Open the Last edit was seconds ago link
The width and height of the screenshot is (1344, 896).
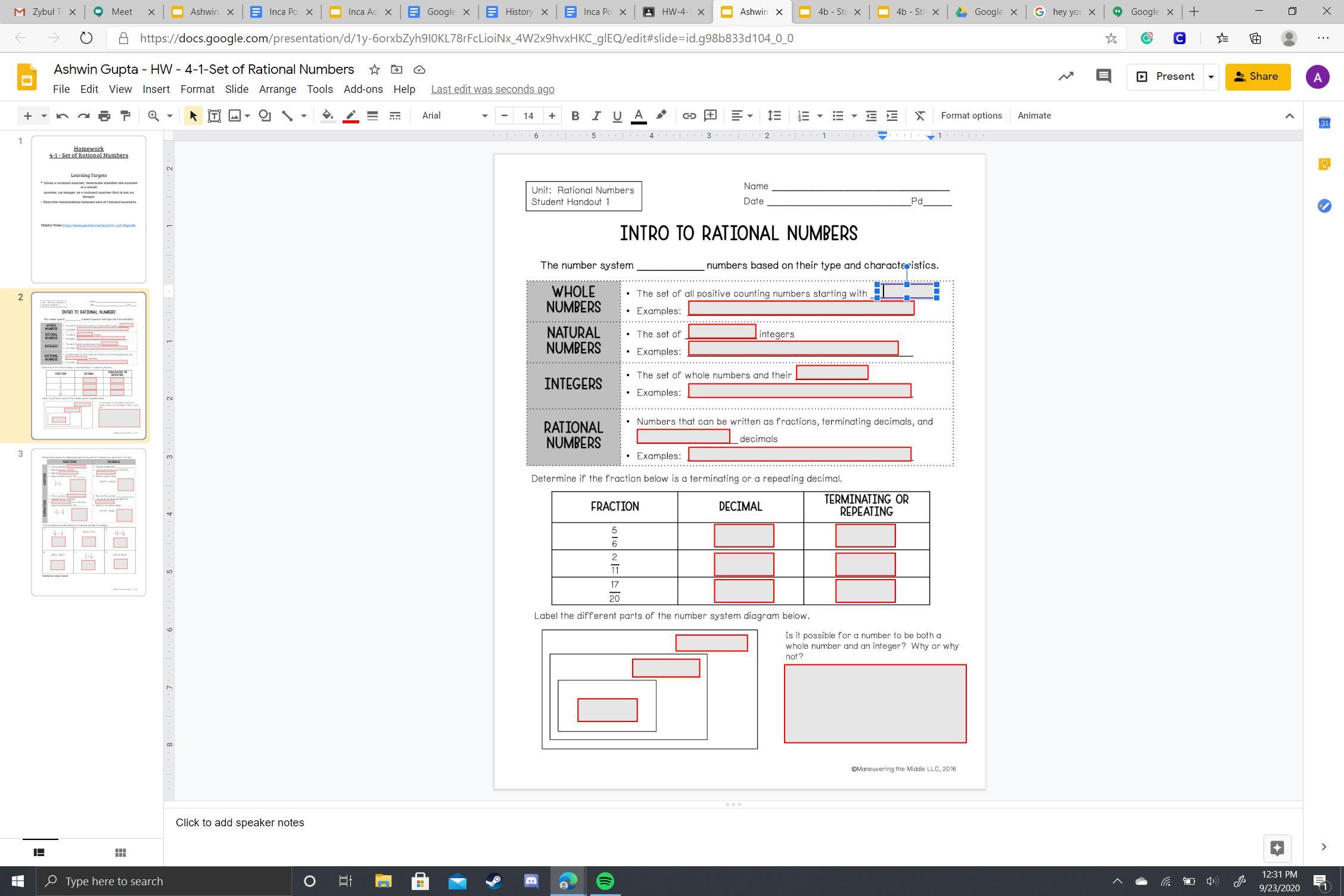(x=493, y=89)
